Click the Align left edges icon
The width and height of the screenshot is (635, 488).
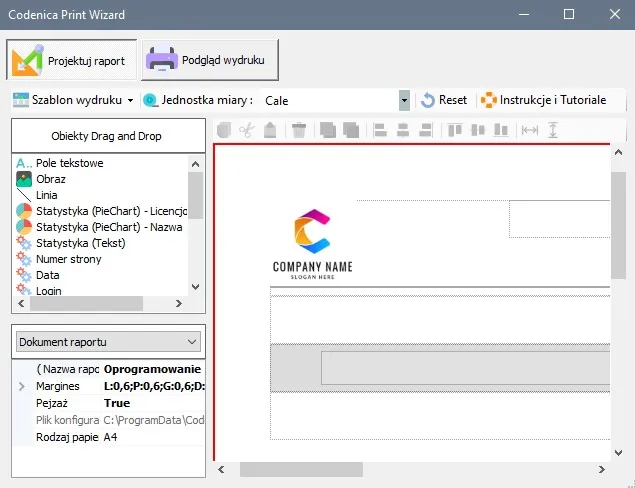[380, 130]
